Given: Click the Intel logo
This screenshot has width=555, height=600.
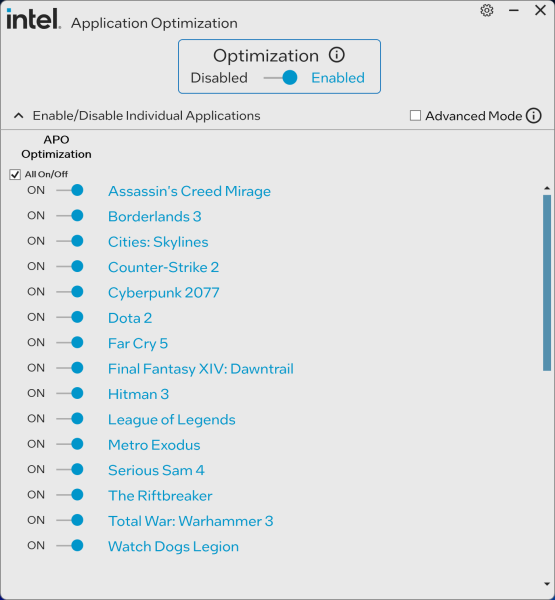Looking at the screenshot, I should click(34, 19).
